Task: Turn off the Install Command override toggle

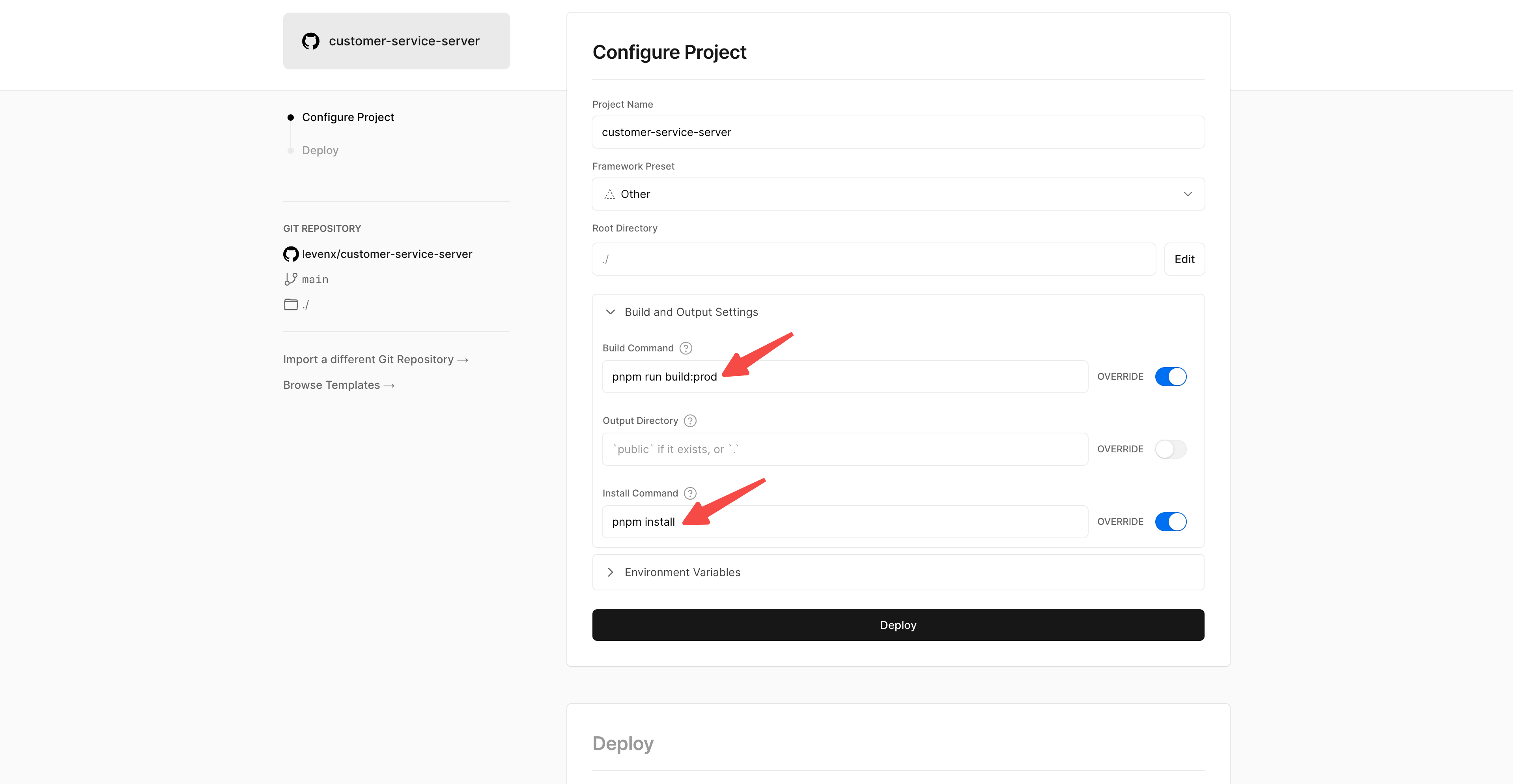Action: pos(1171,521)
